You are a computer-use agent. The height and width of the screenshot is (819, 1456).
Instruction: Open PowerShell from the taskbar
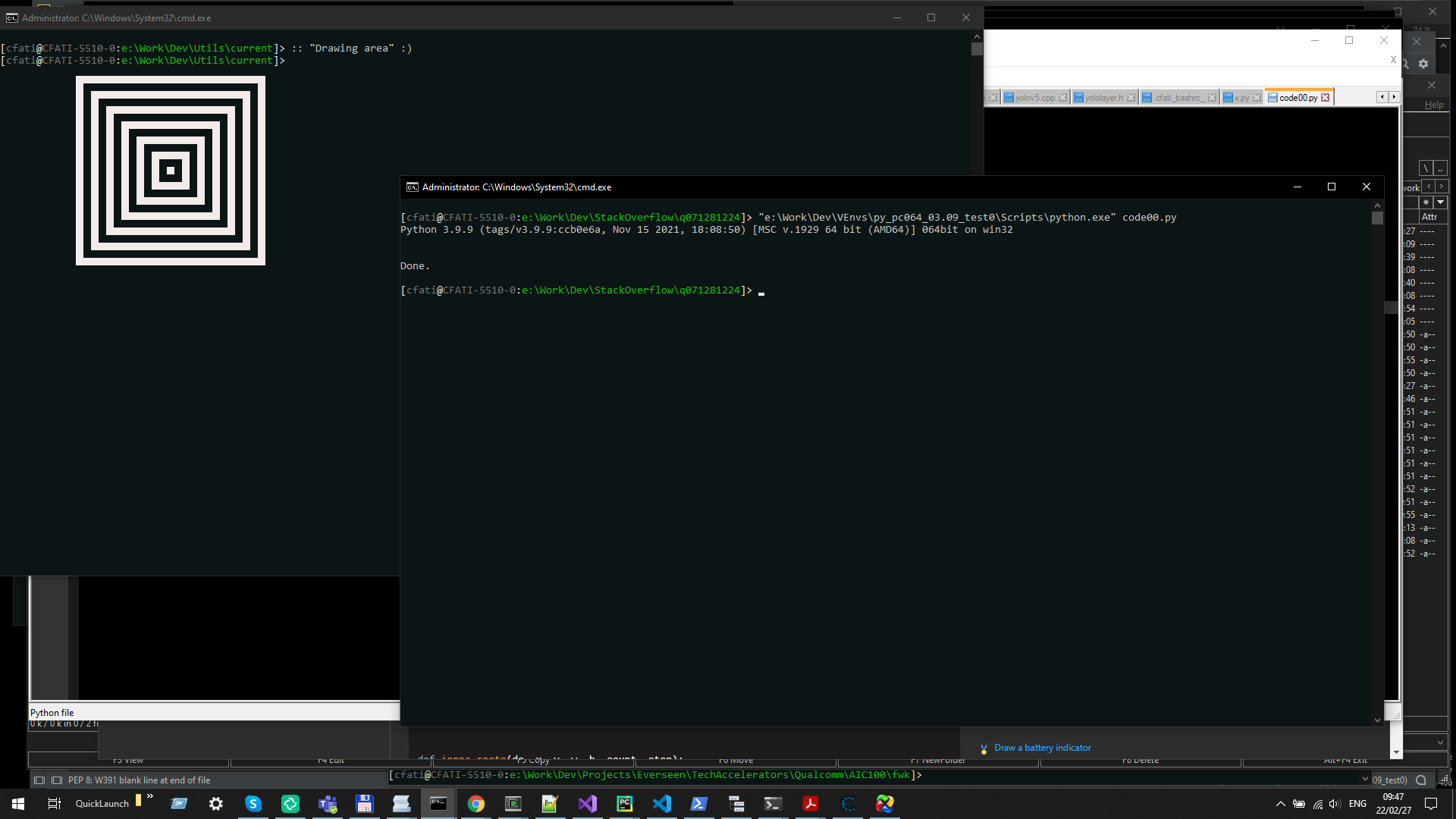click(x=699, y=804)
